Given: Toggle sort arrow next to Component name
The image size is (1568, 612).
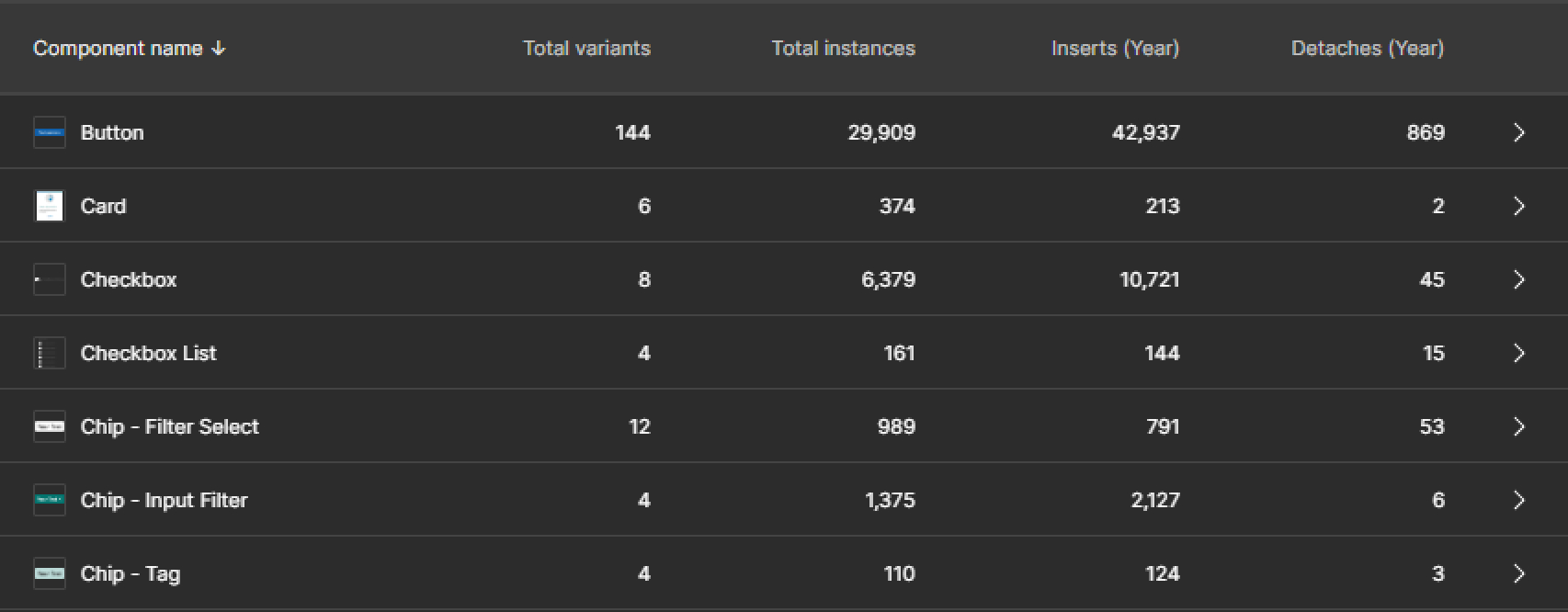Looking at the screenshot, I should 218,49.
